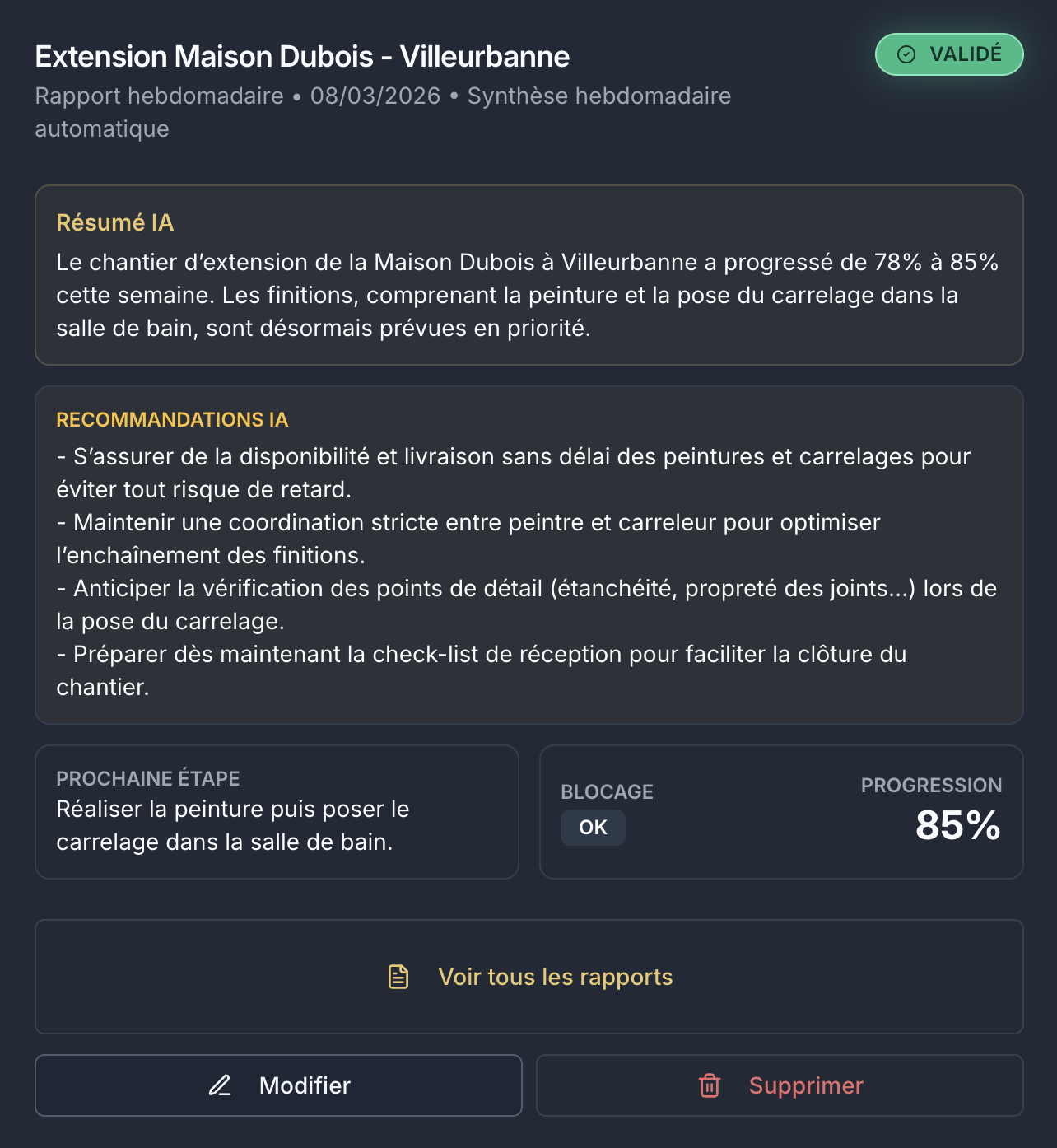Click the PROCHAINE ÉTAPE label

[x=148, y=778]
